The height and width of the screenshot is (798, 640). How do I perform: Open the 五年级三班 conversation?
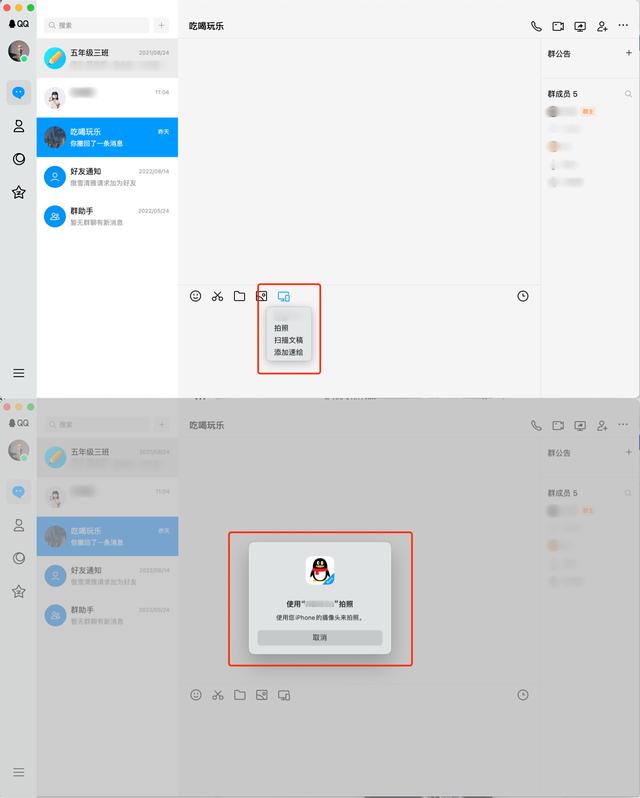click(x=107, y=58)
